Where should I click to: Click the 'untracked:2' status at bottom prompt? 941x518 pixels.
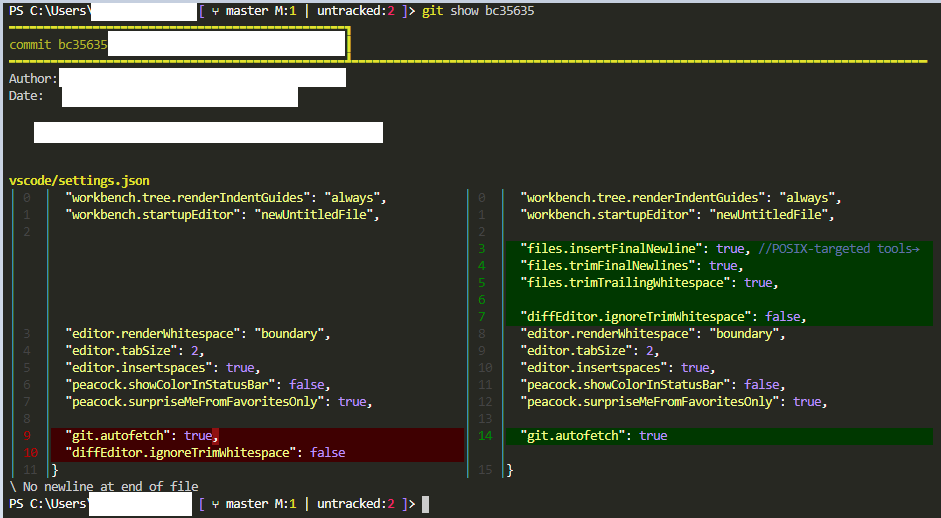click(x=356, y=504)
